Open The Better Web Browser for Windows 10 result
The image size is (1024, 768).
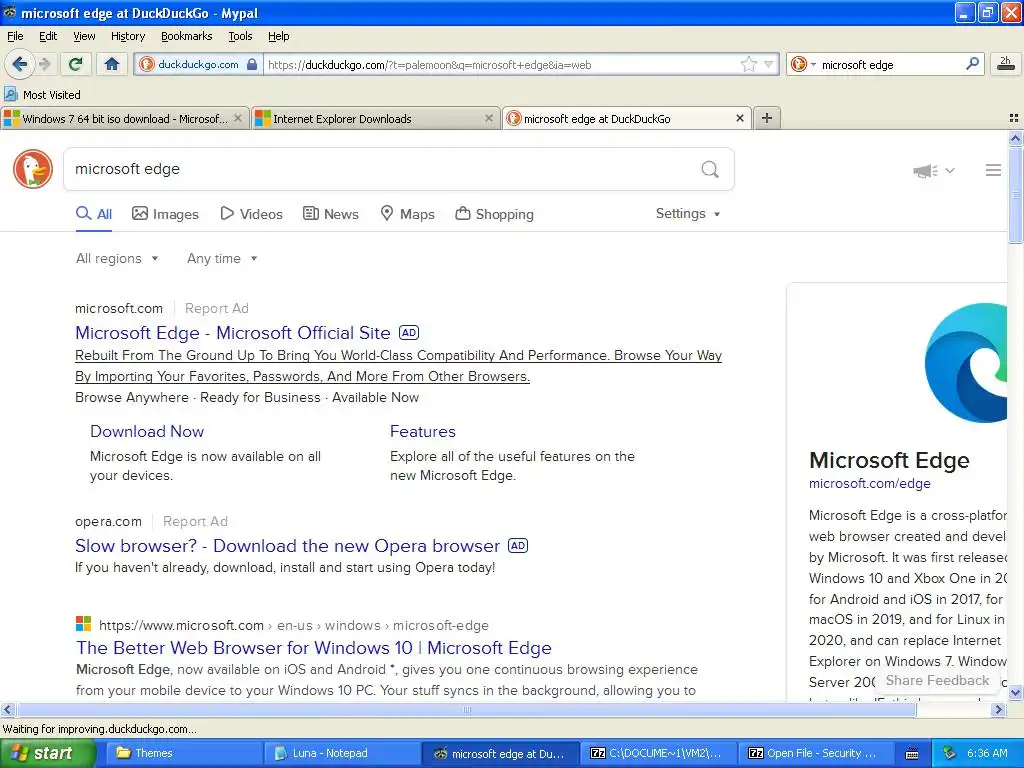313,648
